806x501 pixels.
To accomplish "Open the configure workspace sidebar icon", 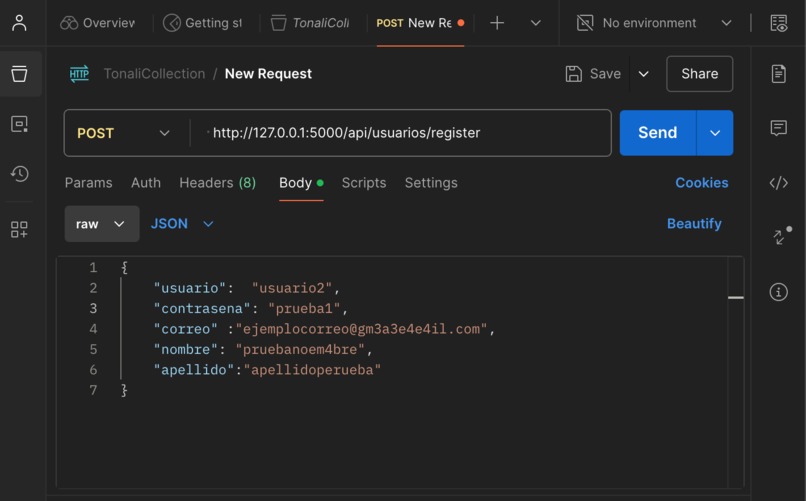I will (20, 229).
